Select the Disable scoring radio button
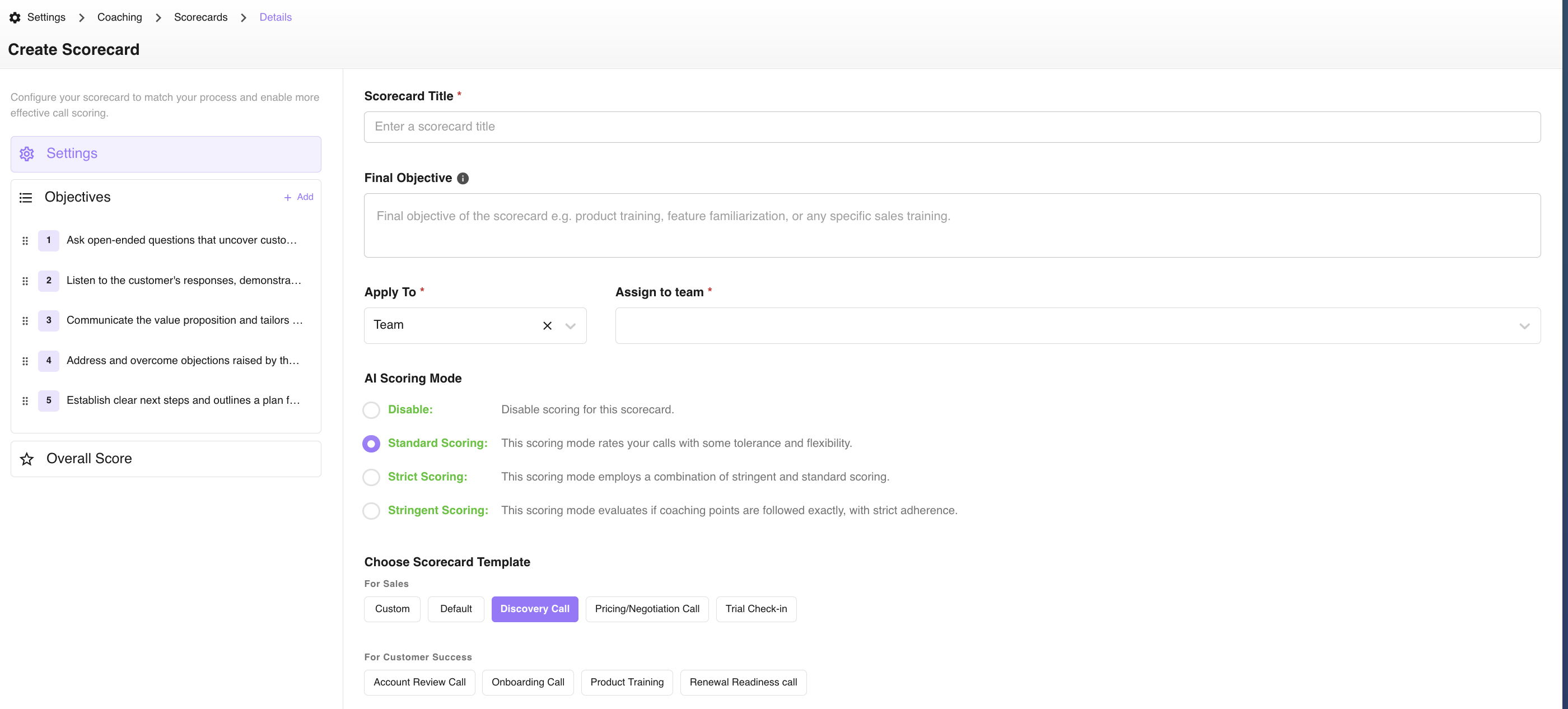Screen dimensions: 1568x709 [371, 410]
